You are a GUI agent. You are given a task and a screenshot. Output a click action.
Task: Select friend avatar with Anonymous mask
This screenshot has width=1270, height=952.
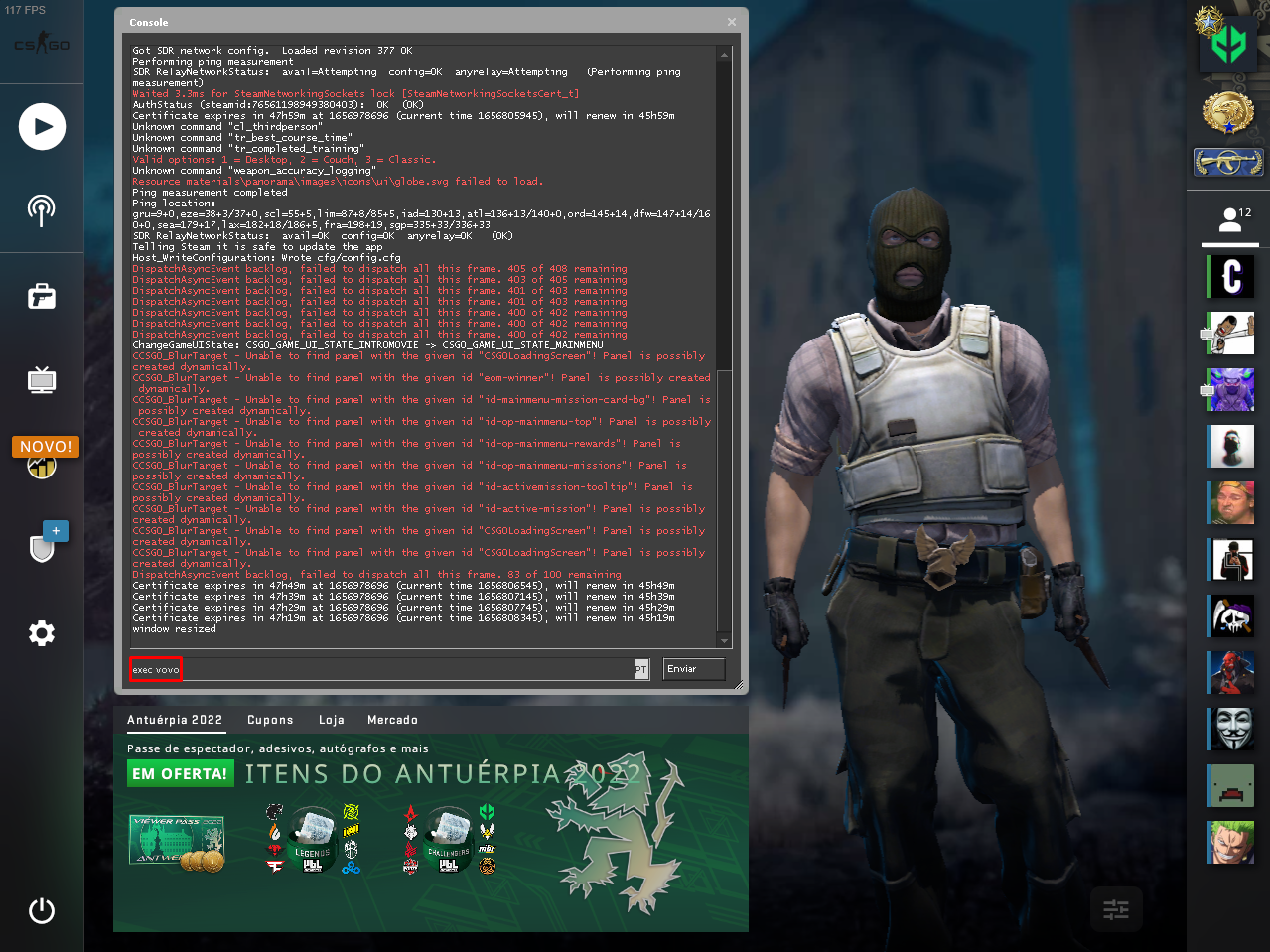click(x=1231, y=730)
